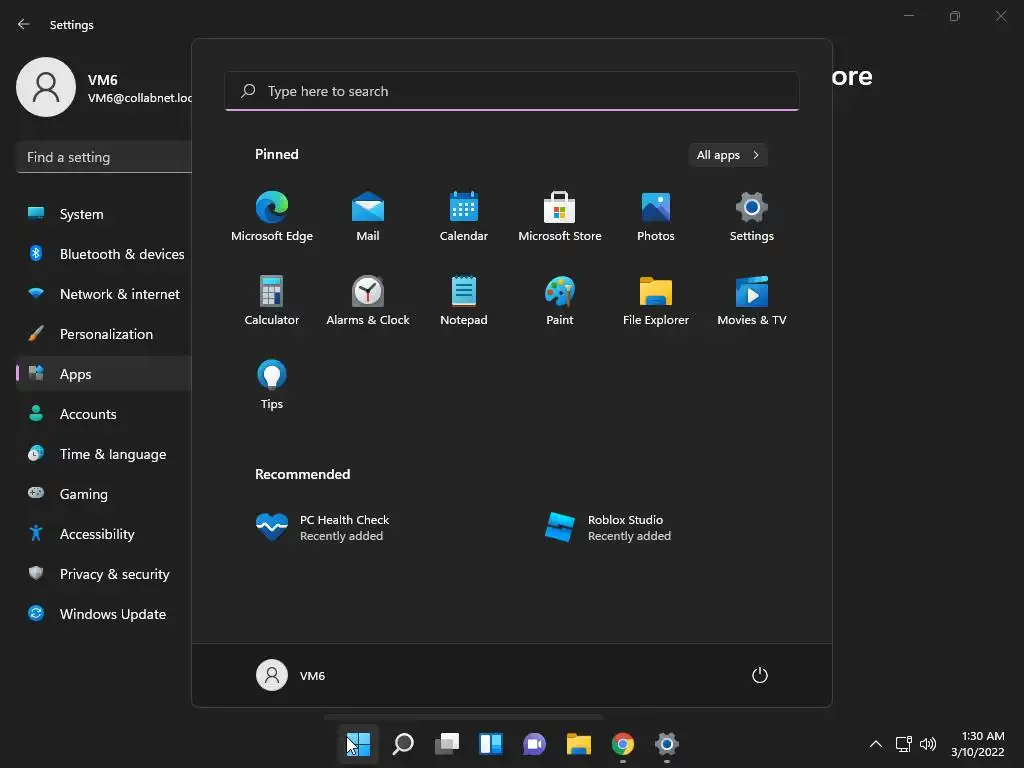This screenshot has height=768, width=1024.
Task: Focus the Start menu search box
Action: pyautogui.click(x=512, y=91)
